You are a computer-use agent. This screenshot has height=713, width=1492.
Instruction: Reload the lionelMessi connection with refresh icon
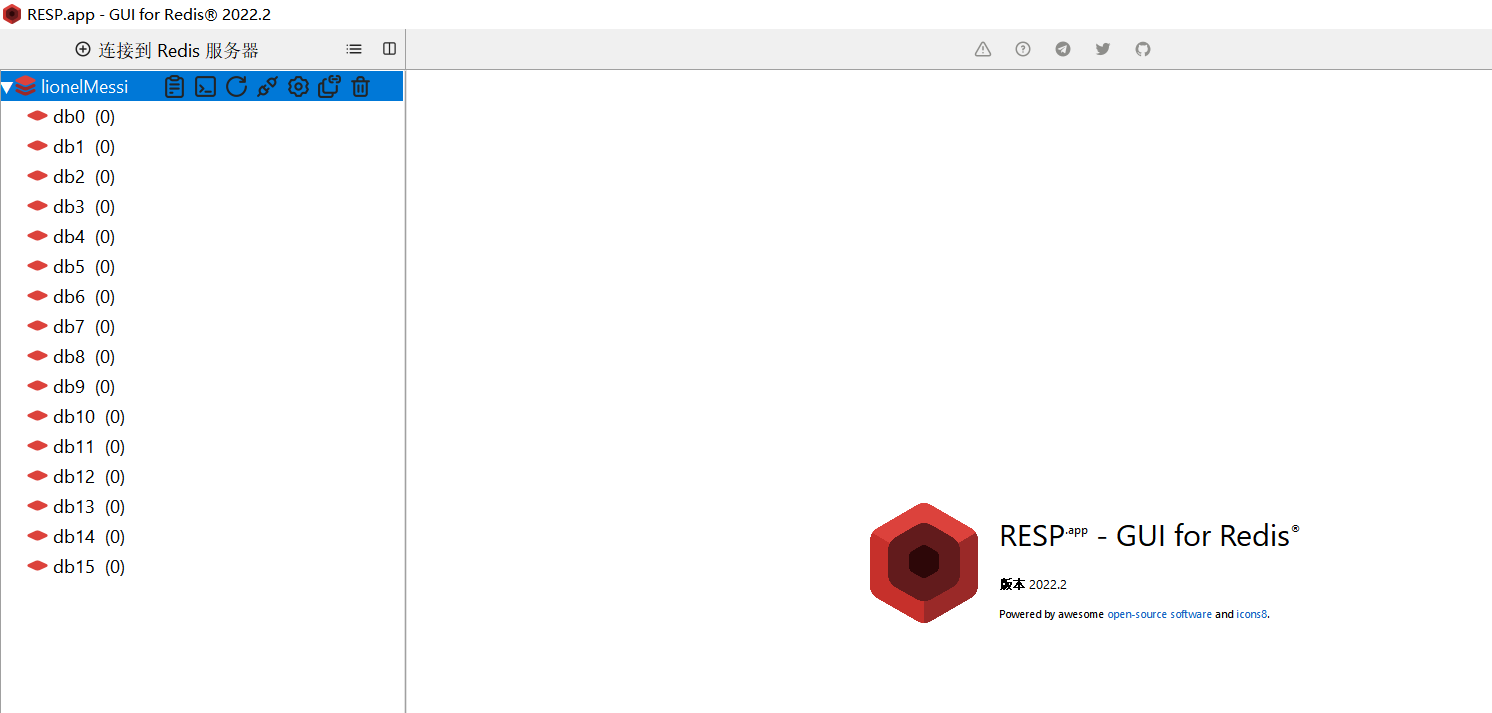(x=236, y=87)
